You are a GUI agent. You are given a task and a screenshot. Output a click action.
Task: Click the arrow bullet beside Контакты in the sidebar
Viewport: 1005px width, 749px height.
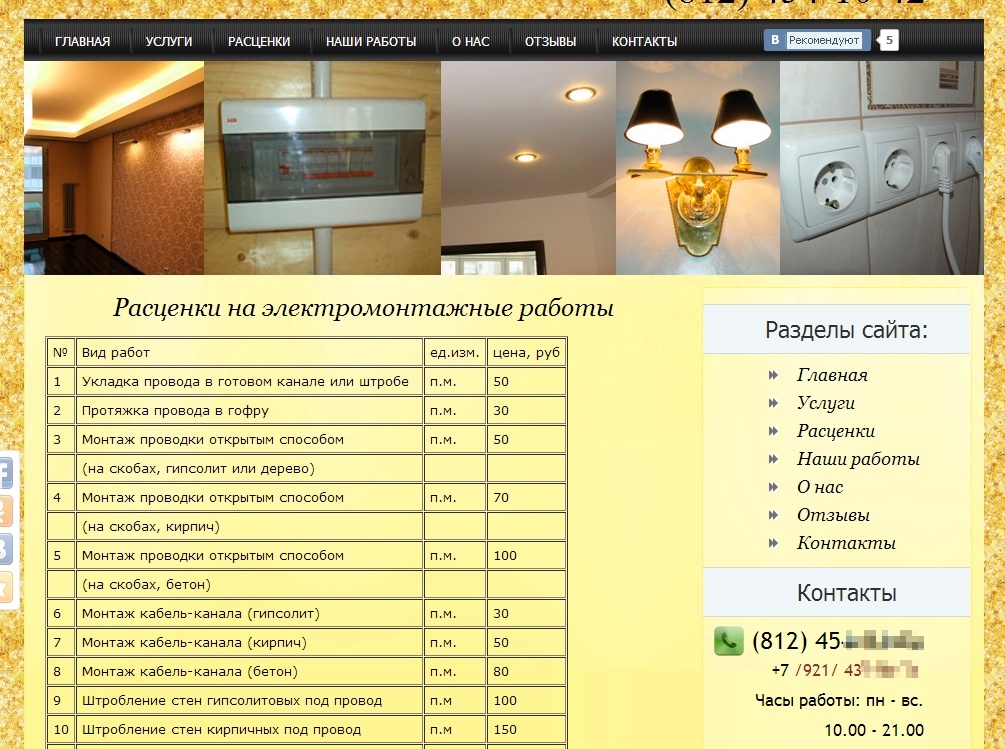[x=773, y=543]
